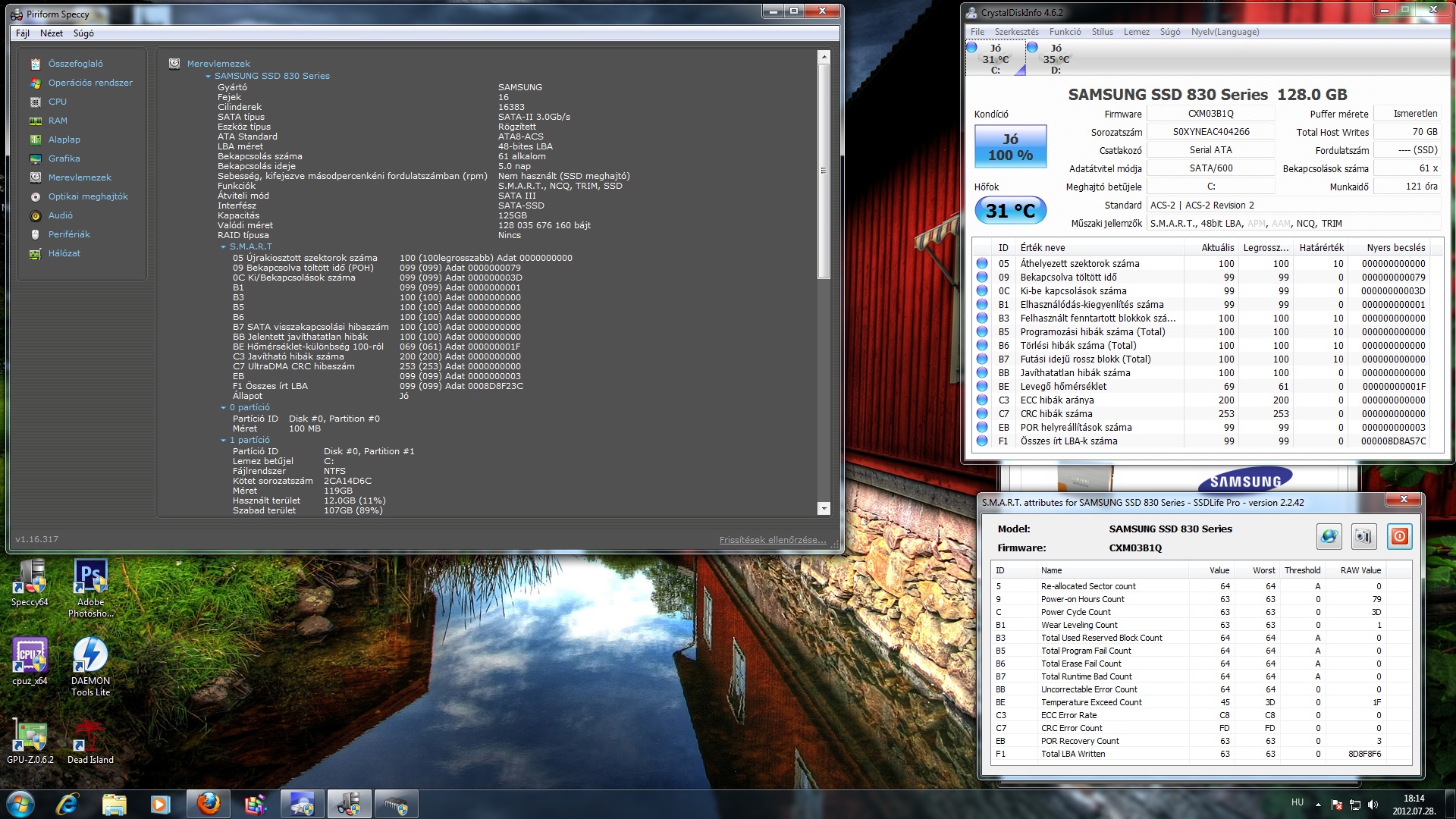This screenshot has height=819, width=1456.
Task: Open Funkció menu in CrystalDiskInfo
Action: tap(1065, 32)
